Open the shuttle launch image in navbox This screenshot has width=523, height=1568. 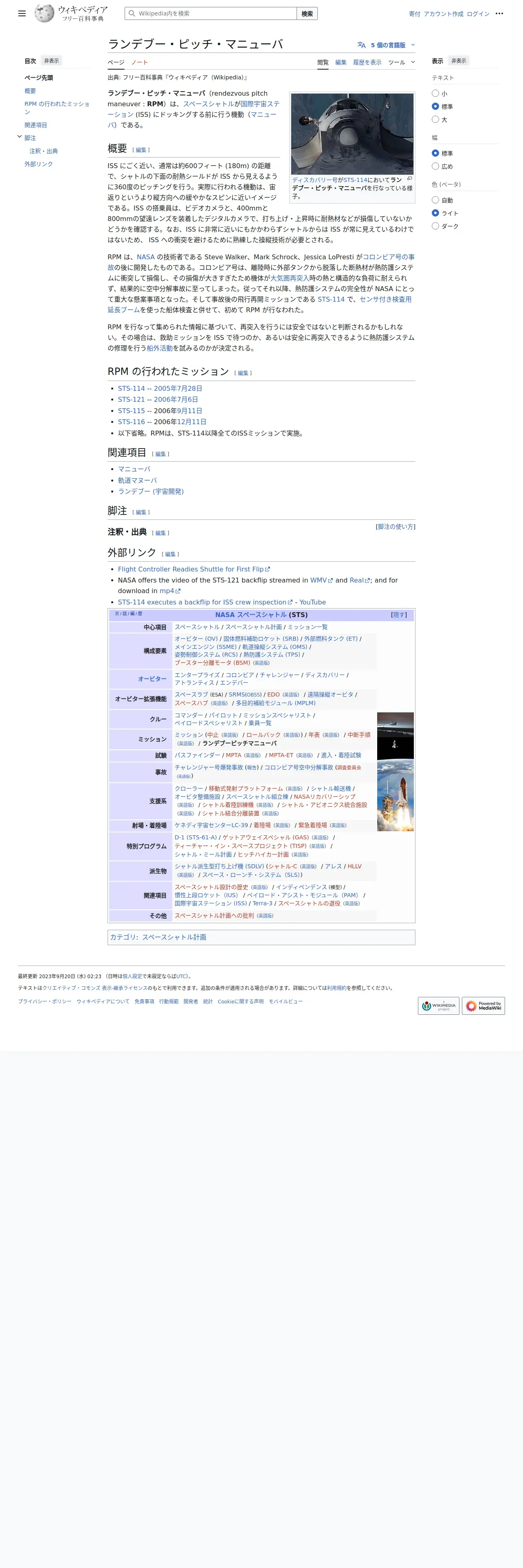click(x=395, y=795)
